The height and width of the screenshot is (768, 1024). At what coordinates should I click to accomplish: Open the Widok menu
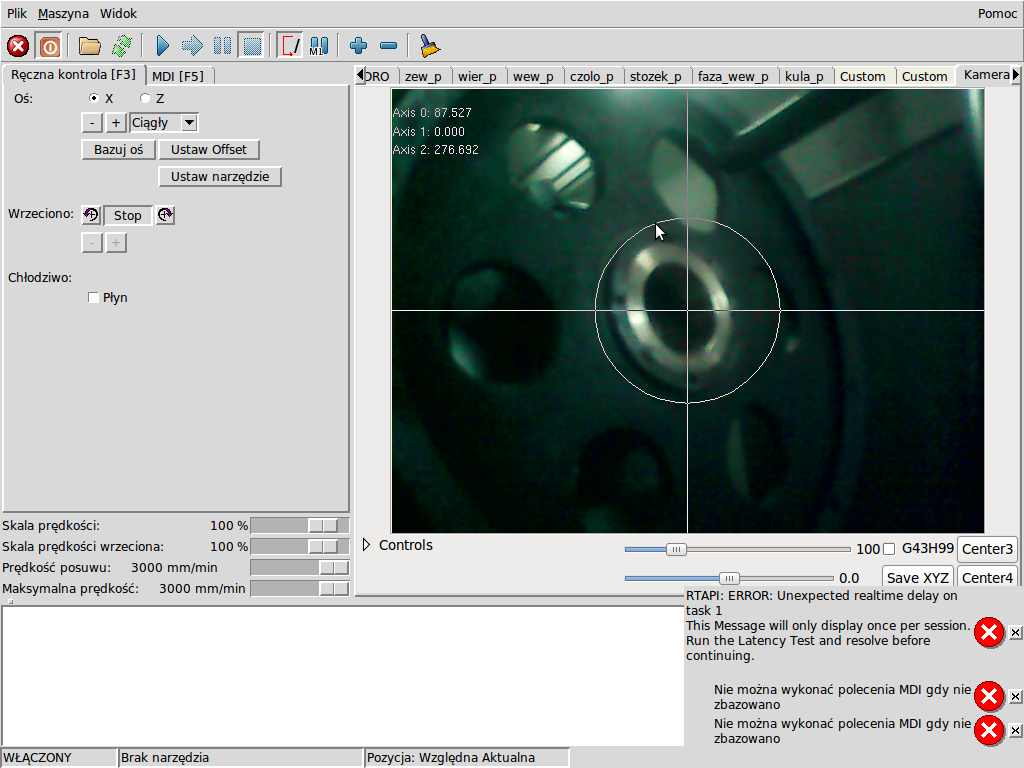[118, 13]
